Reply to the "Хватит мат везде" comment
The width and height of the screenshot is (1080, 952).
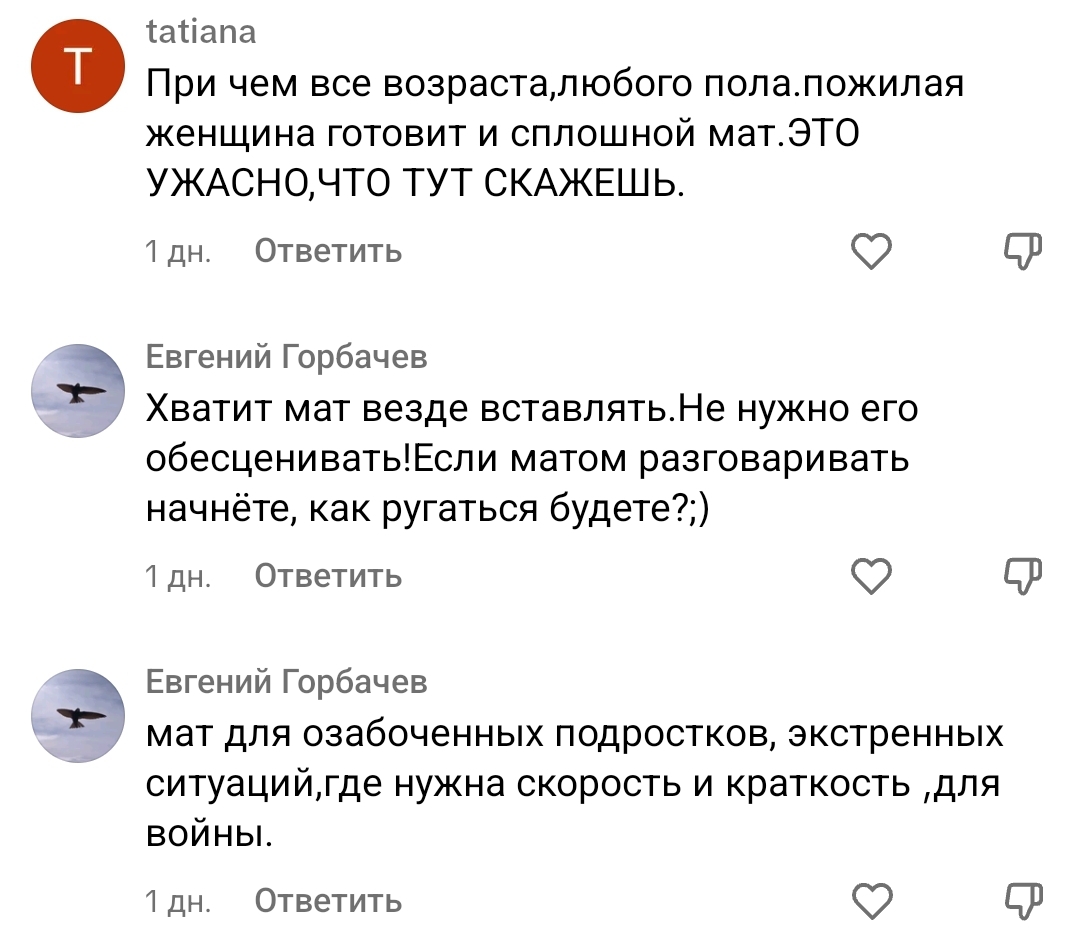pyautogui.click(x=328, y=576)
